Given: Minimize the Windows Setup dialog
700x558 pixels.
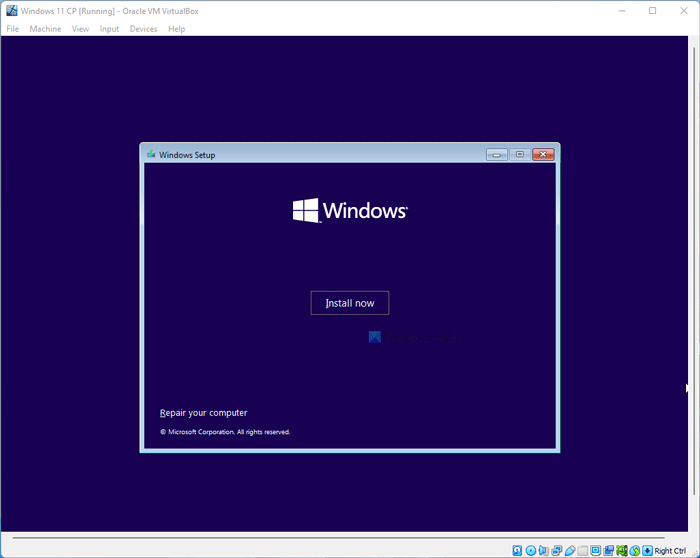Looking at the screenshot, I should coord(496,154).
